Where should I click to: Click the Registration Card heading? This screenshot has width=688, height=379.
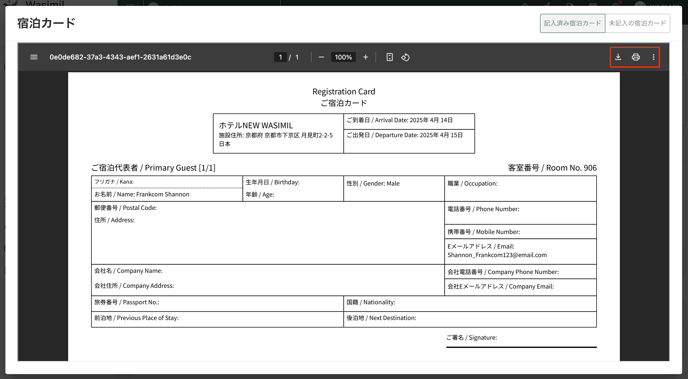pyautogui.click(x=344, y=91)
